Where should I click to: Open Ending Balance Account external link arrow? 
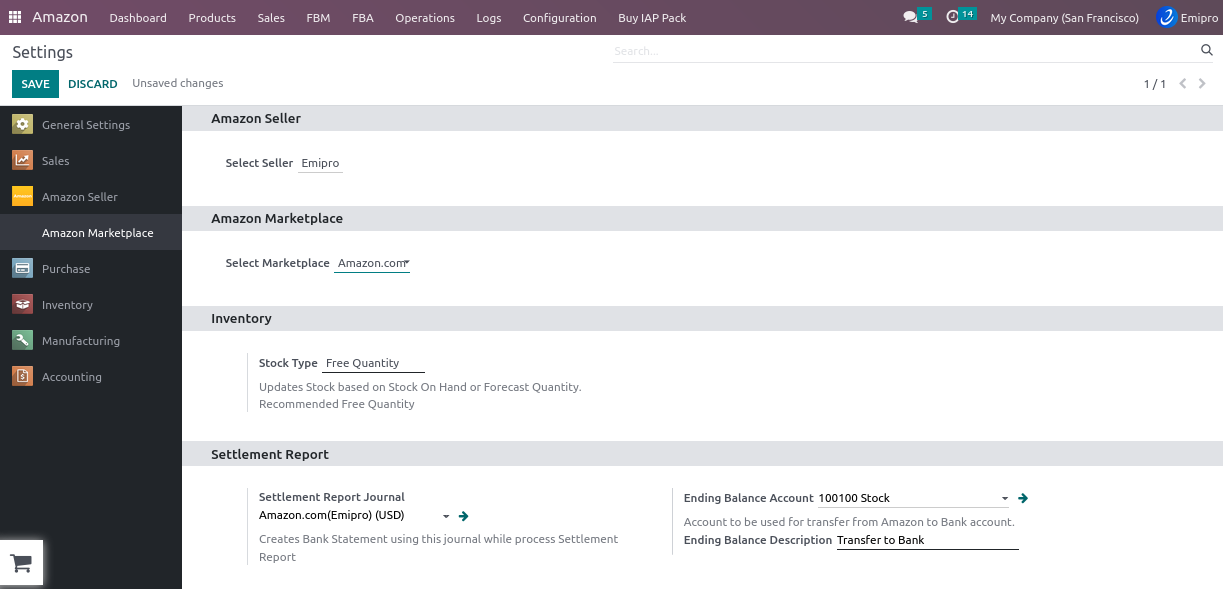coord(1023,498)
